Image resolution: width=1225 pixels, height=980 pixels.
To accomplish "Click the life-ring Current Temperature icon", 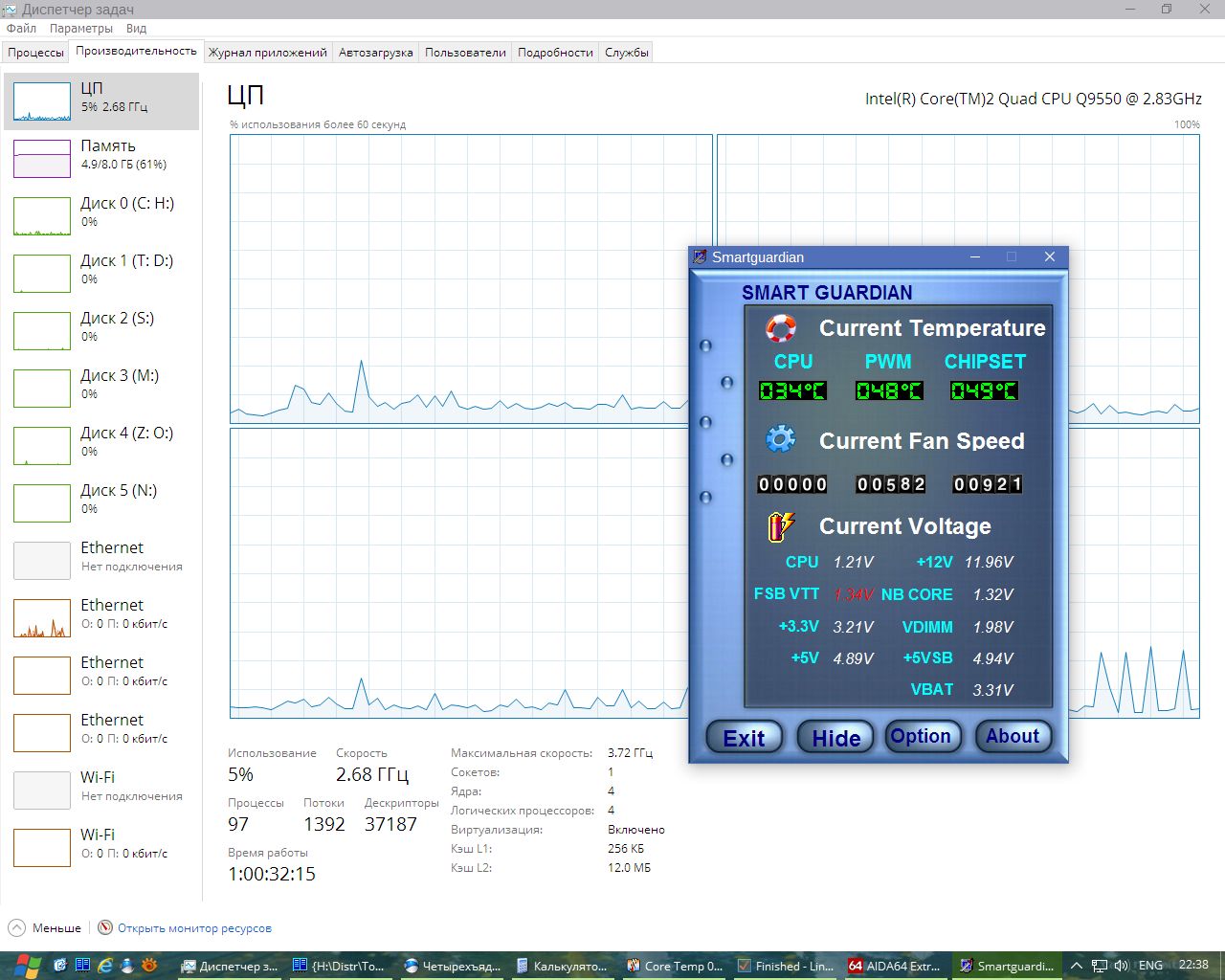I will (x=781, y=328).
